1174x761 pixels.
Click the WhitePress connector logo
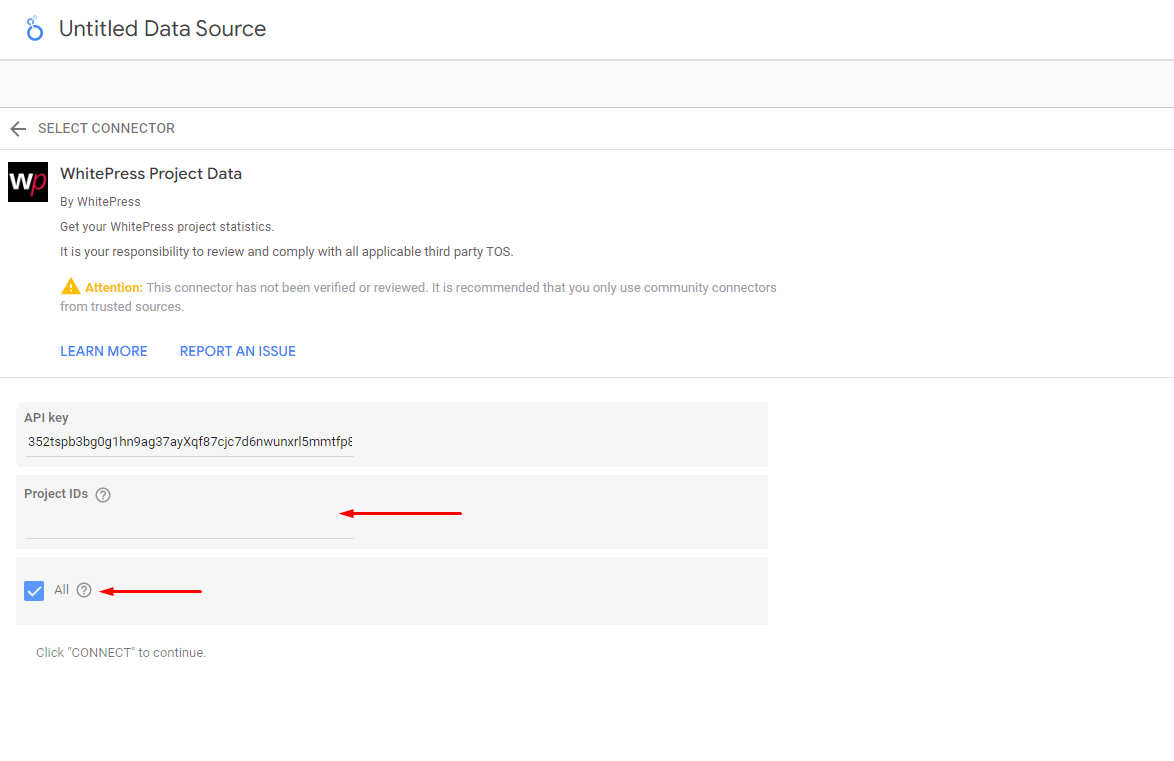28,182
